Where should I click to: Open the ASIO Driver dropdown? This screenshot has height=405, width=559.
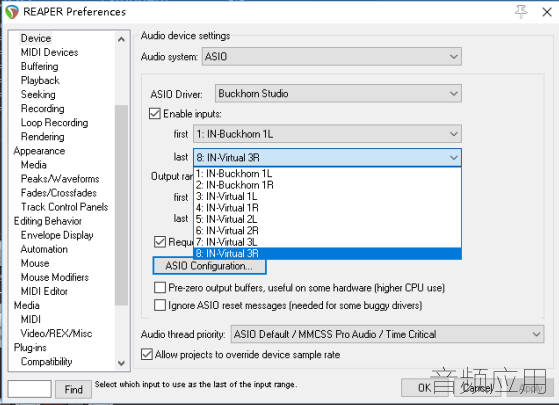pos(338,93)
